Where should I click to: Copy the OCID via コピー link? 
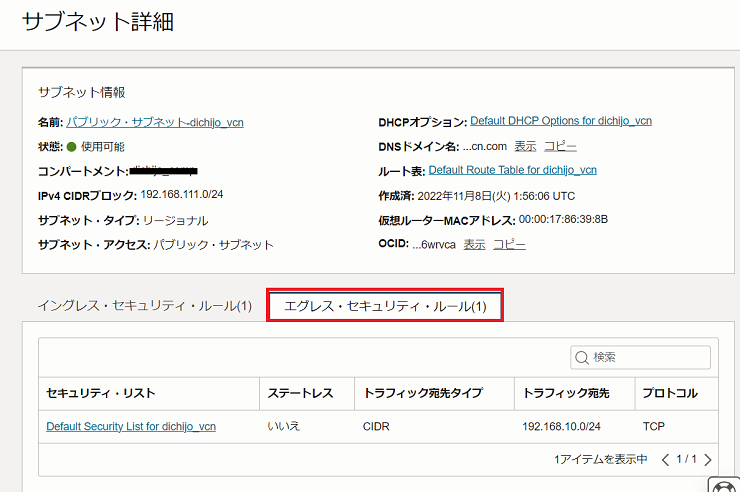tap(509, 244)
